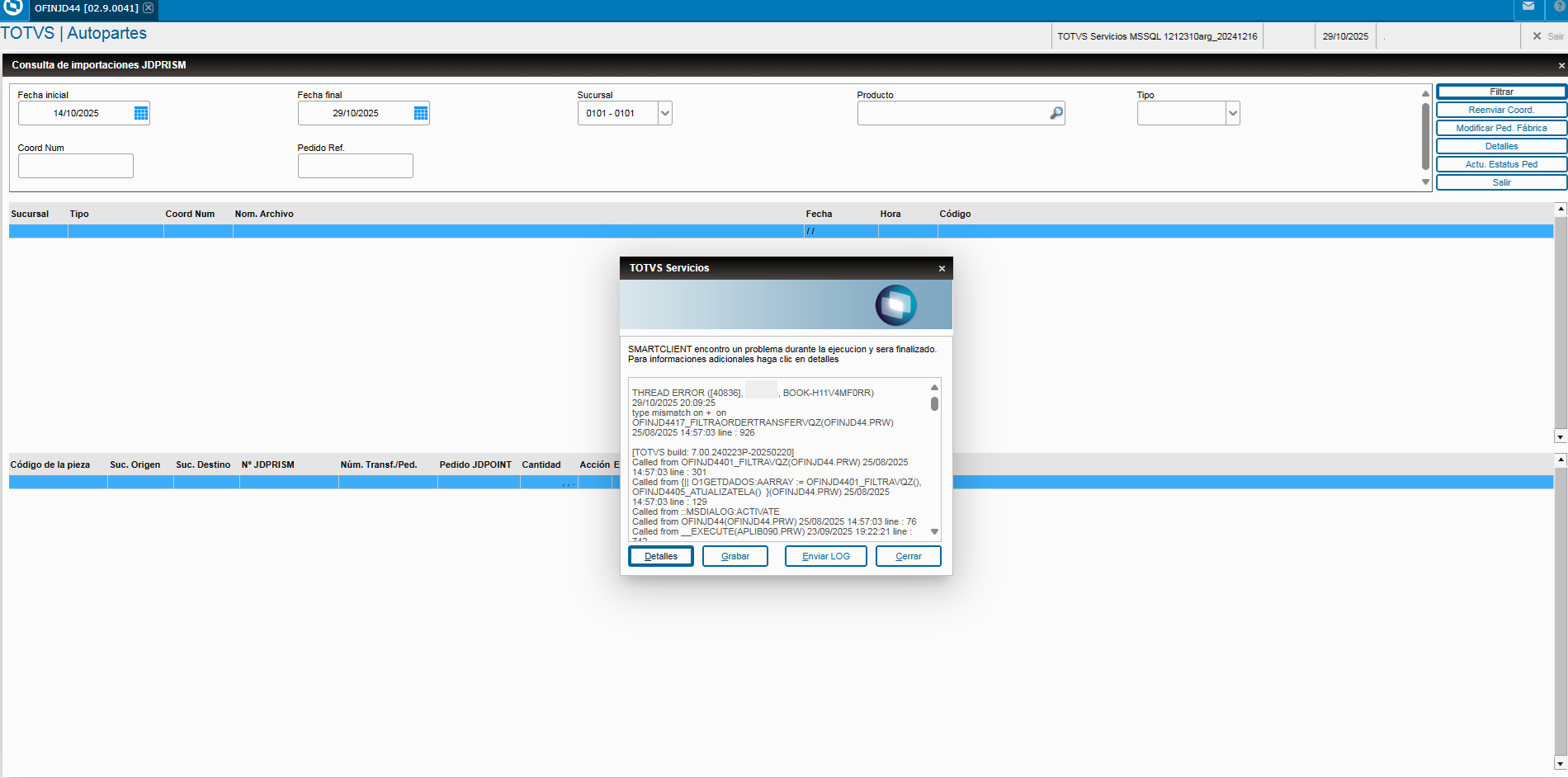Open the calendar picker for Fecha final
The height and width of the screenshot is (778, 1568).
click(x=421, y=113)
